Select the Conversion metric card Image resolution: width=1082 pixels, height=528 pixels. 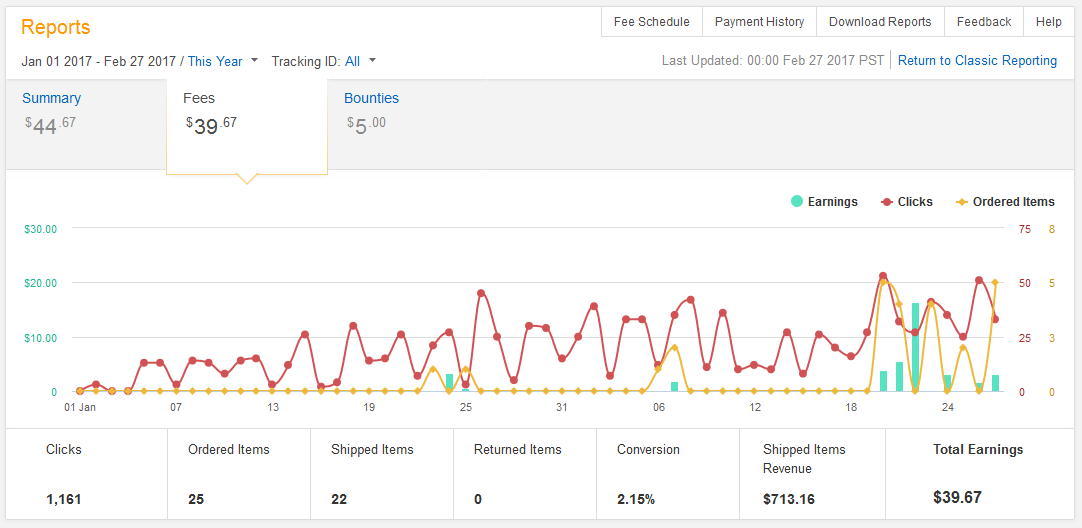pos(667,474)
